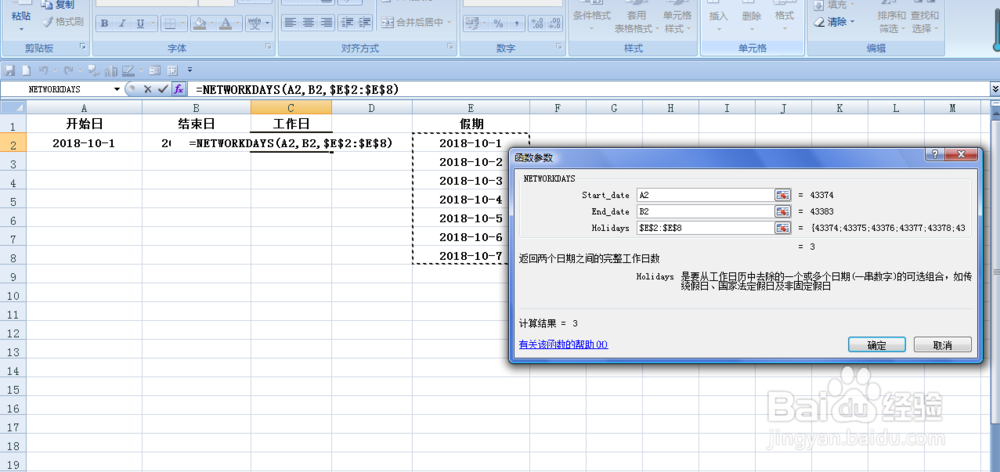
Task: Click the phonetic guide 文 icon
Action: click(x=255, y=24)
